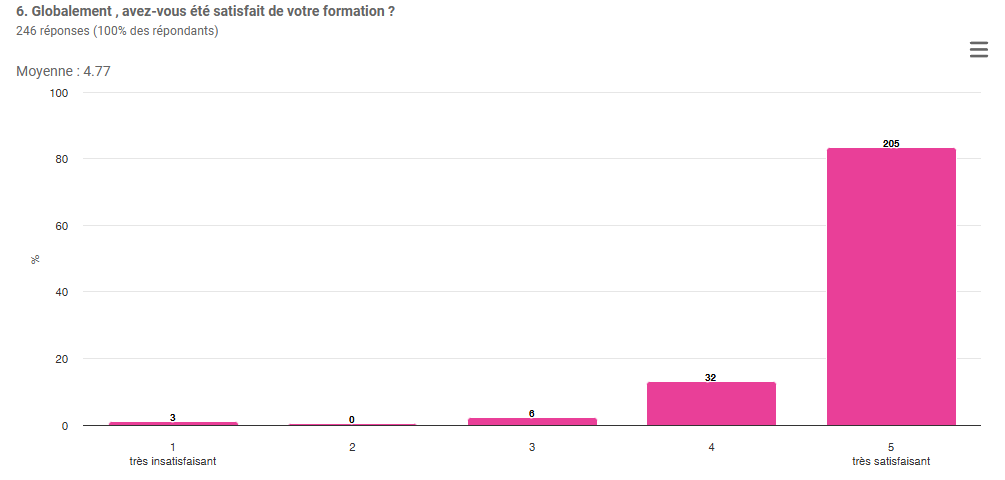The image size is (1005, 480).
Task: Click the x-axis category label 3
Action: (x=532, y=447)
